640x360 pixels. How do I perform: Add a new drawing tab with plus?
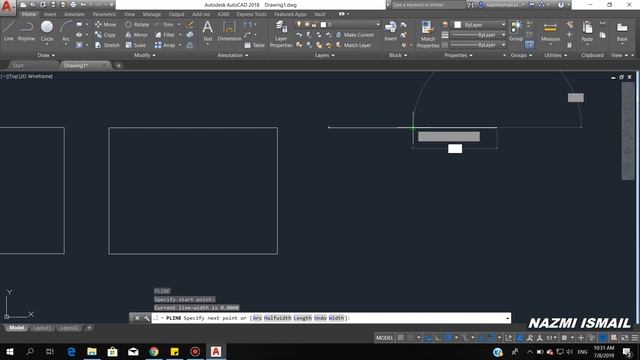click(118, 65)
